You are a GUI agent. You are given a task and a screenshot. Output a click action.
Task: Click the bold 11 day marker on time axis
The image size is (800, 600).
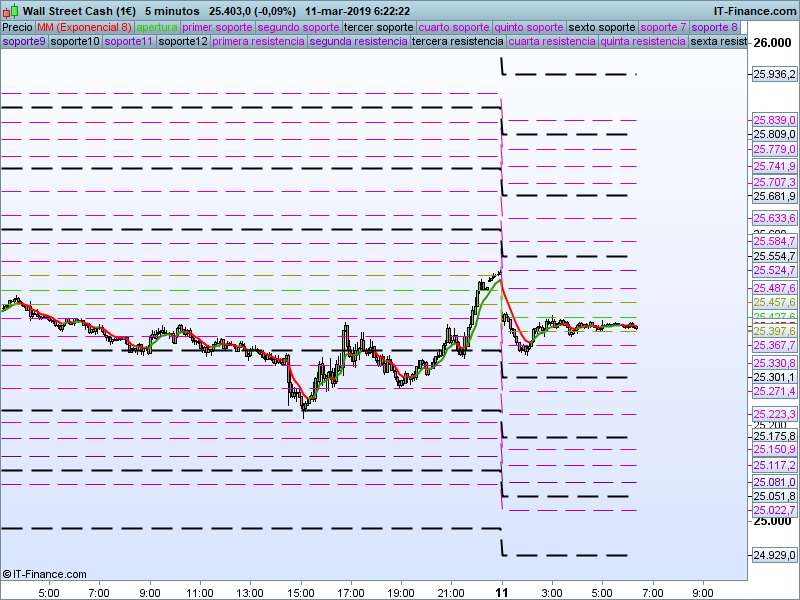502,592
